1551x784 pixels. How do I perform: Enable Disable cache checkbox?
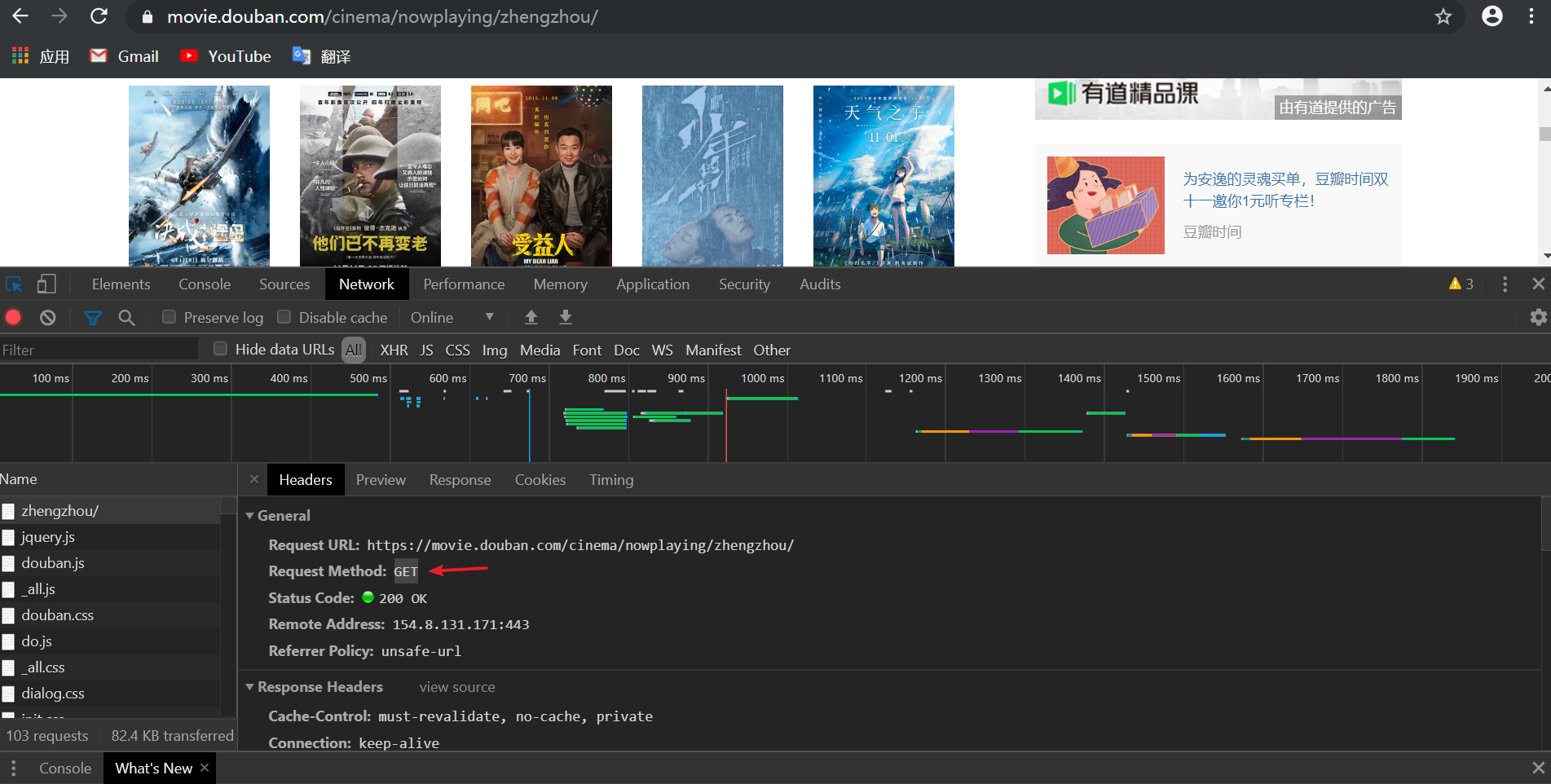[x=284, y=317]
